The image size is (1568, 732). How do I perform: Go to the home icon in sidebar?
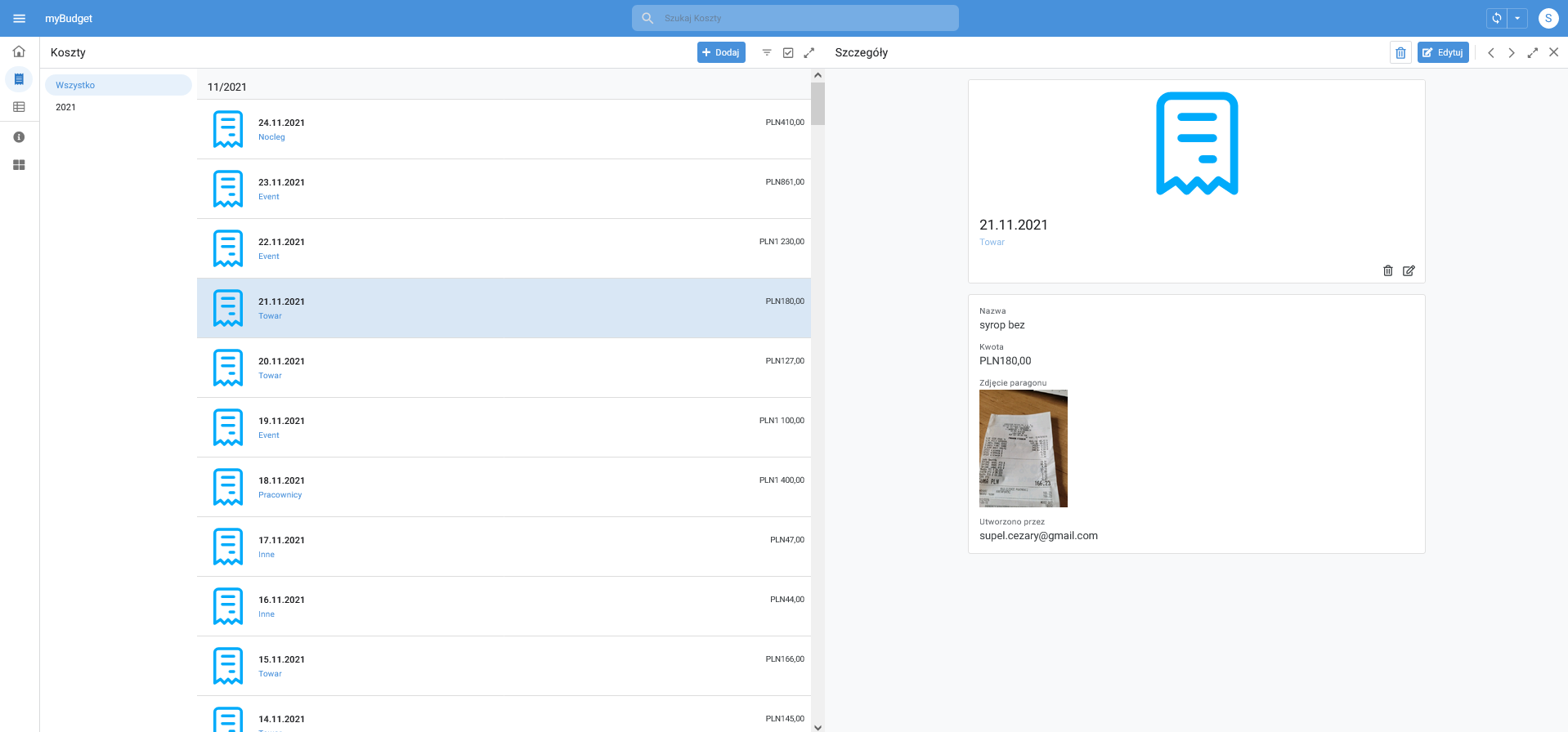[19, 51]
